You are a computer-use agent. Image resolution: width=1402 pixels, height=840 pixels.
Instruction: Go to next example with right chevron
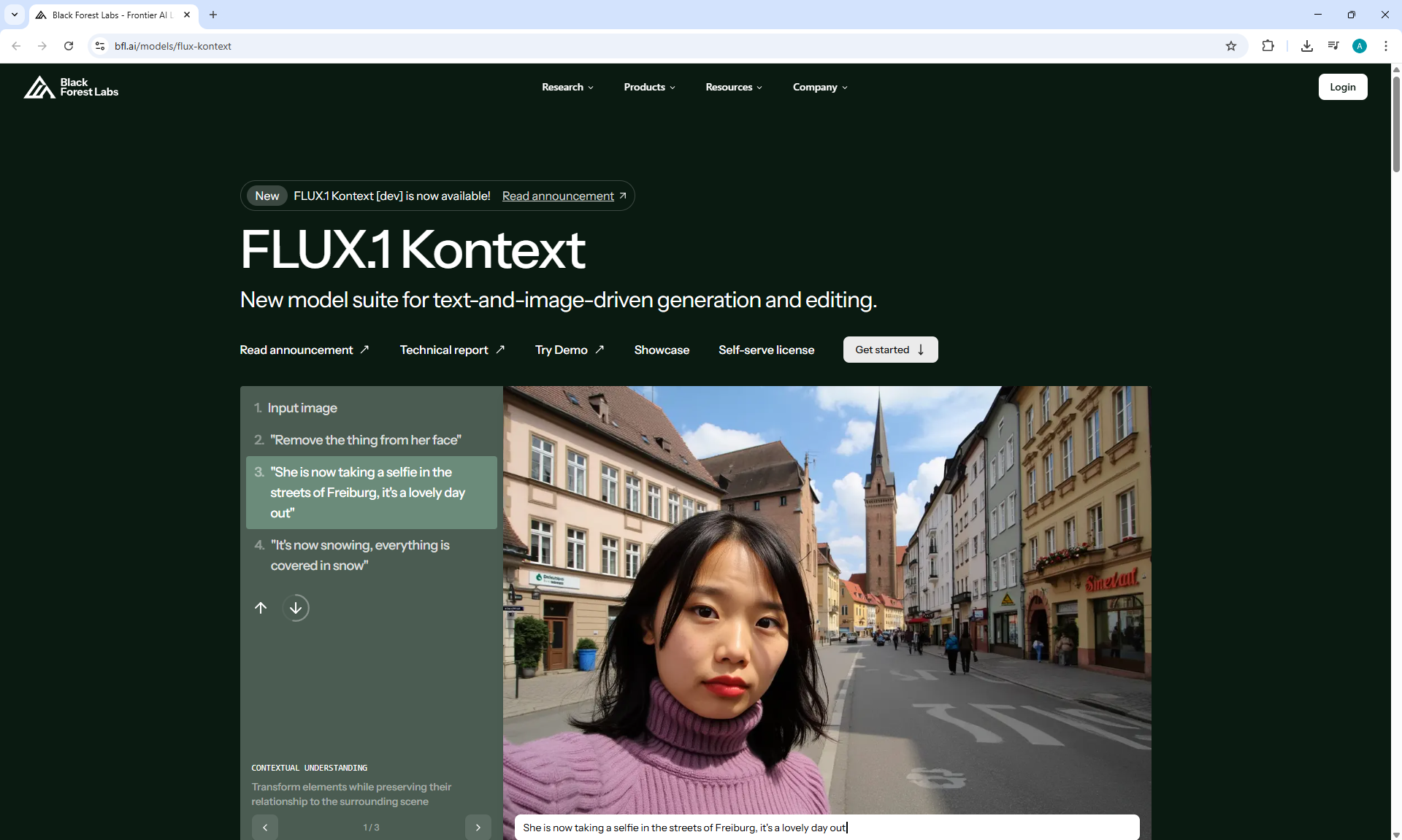[x=478, y=827]
